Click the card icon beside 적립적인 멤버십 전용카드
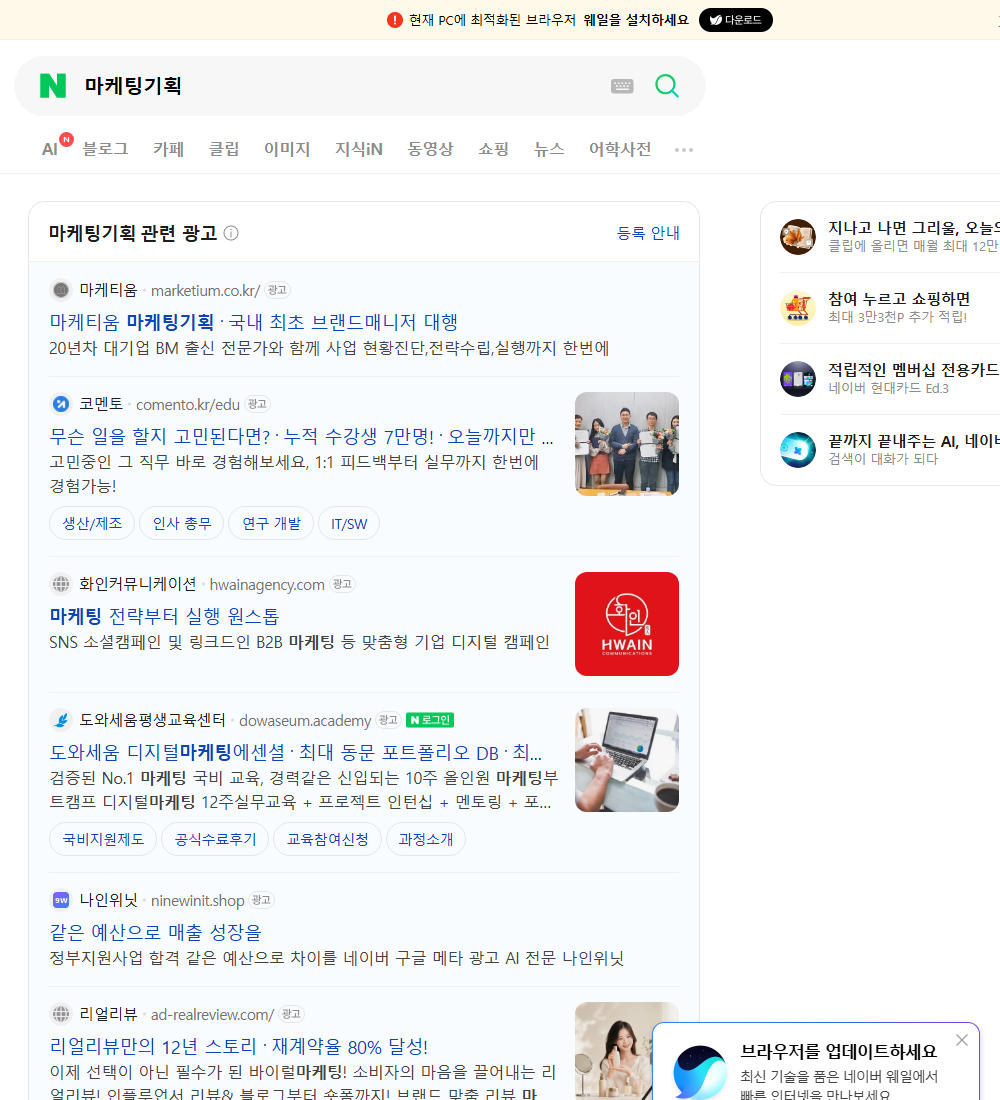Viewport: 1000px width, 1100px height. (x=798, y=379)
